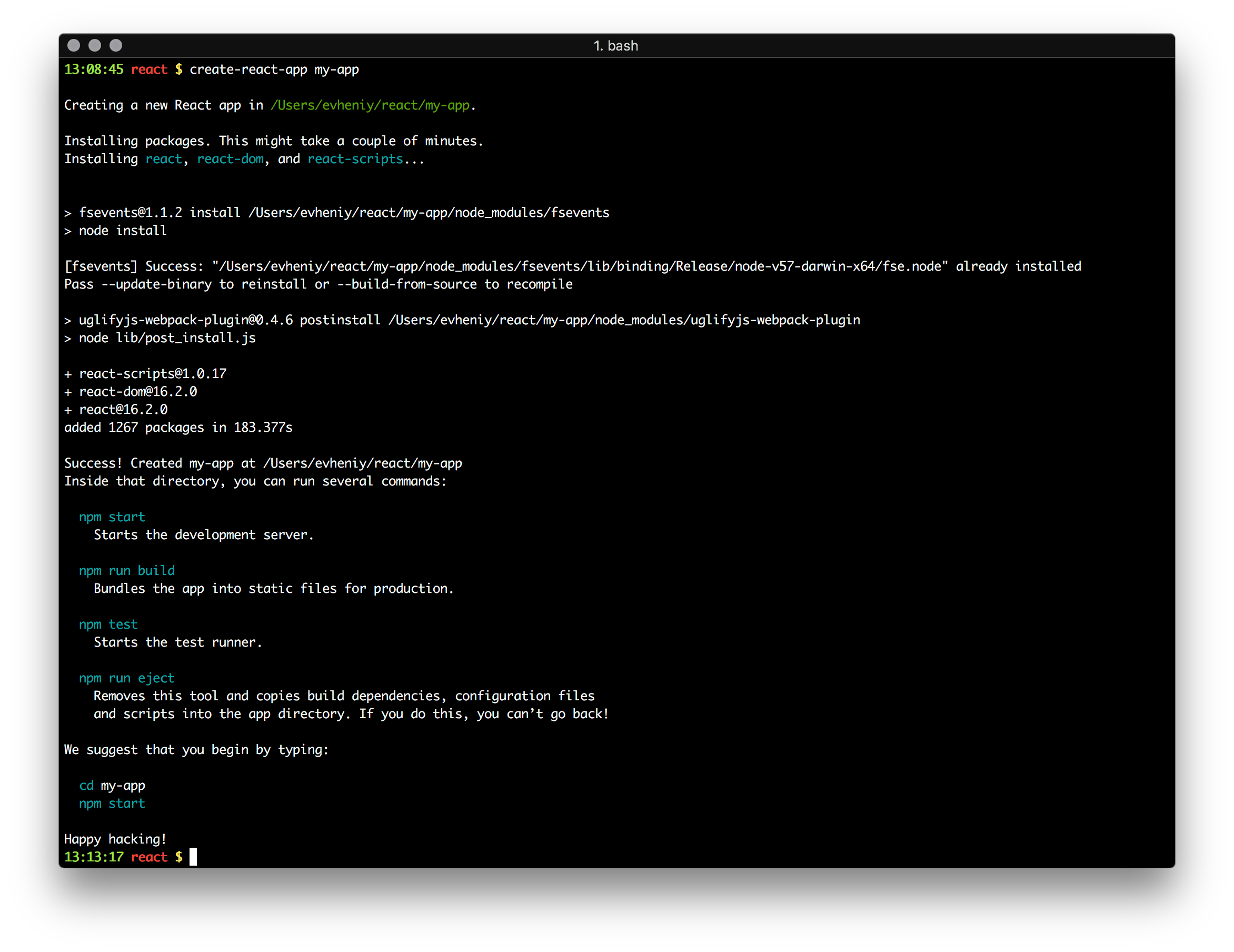Click the 'npm run build' command text

click(x=126, y=571)
